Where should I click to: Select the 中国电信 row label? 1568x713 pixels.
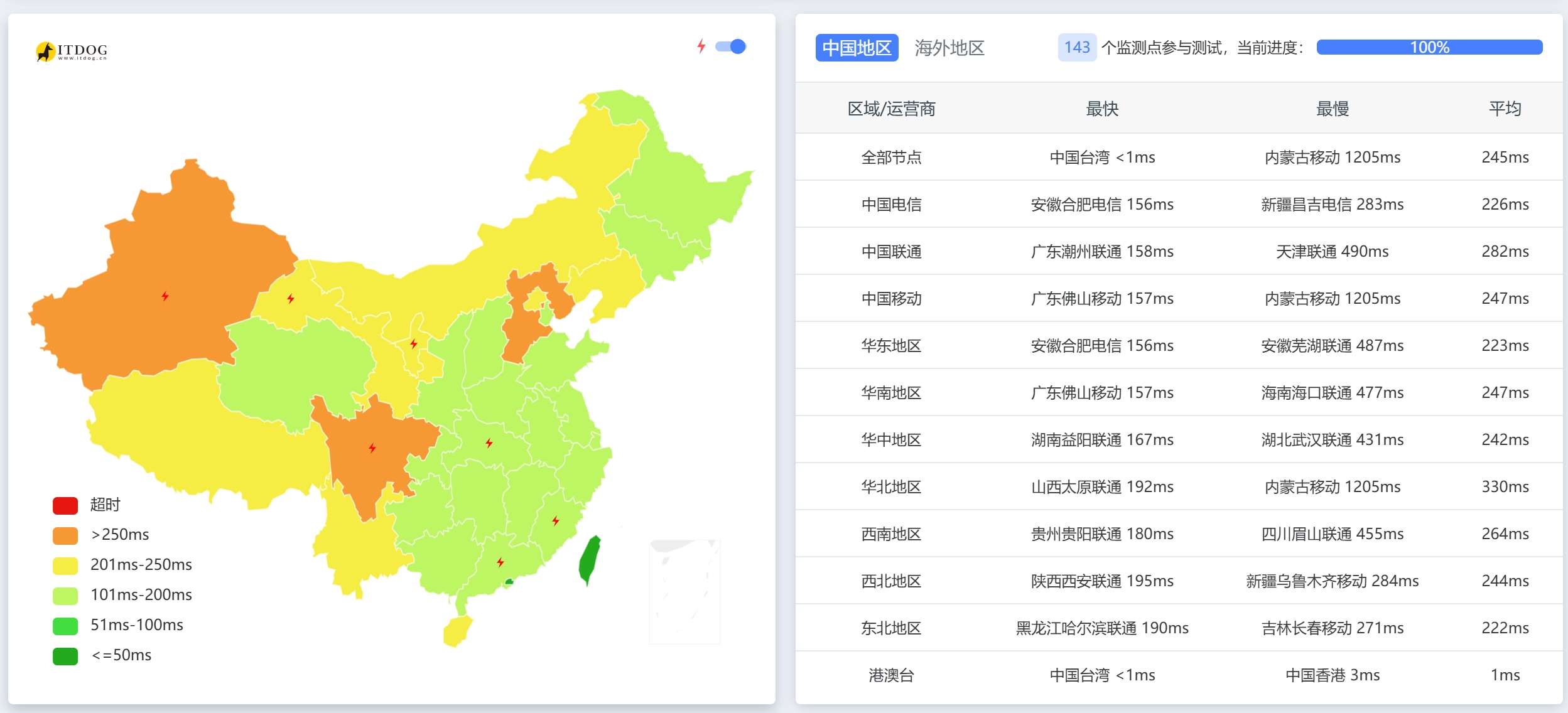(x=892, y=204)
